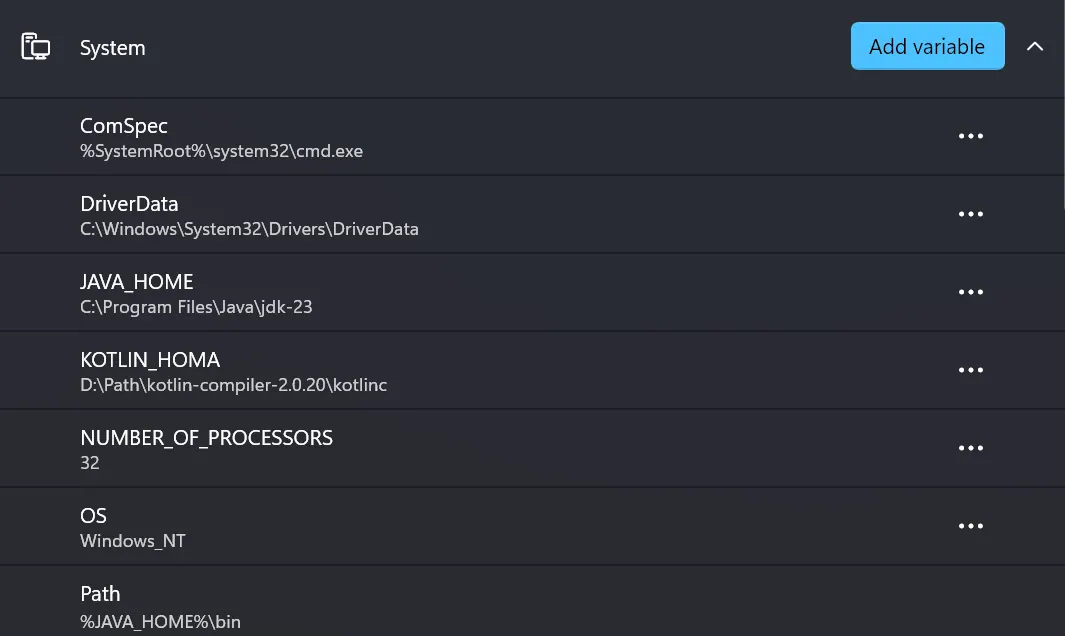Click the System computer icon

click(x=36, y=47)
